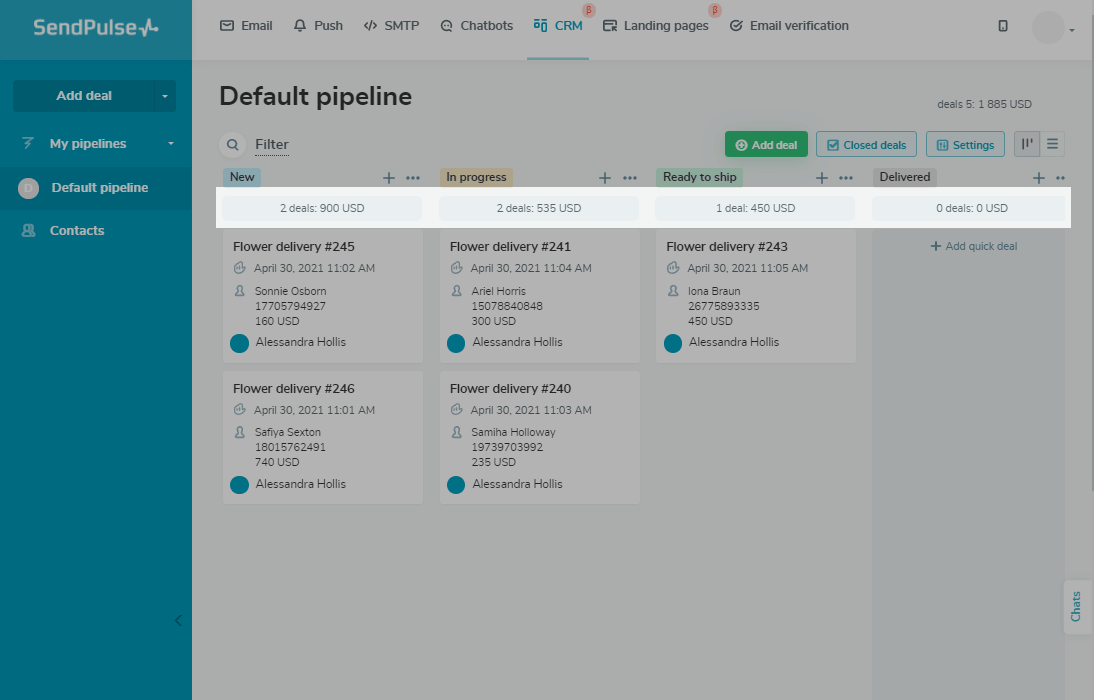Collapse the sidebar with the left chevron
Viewport: 1094px width, 700px height.
178,620
